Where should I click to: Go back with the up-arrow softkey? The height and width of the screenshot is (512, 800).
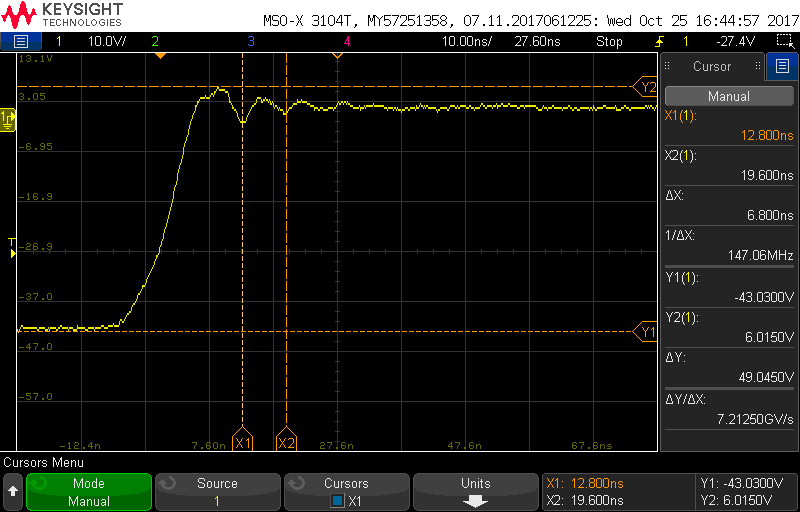(13, 493)
